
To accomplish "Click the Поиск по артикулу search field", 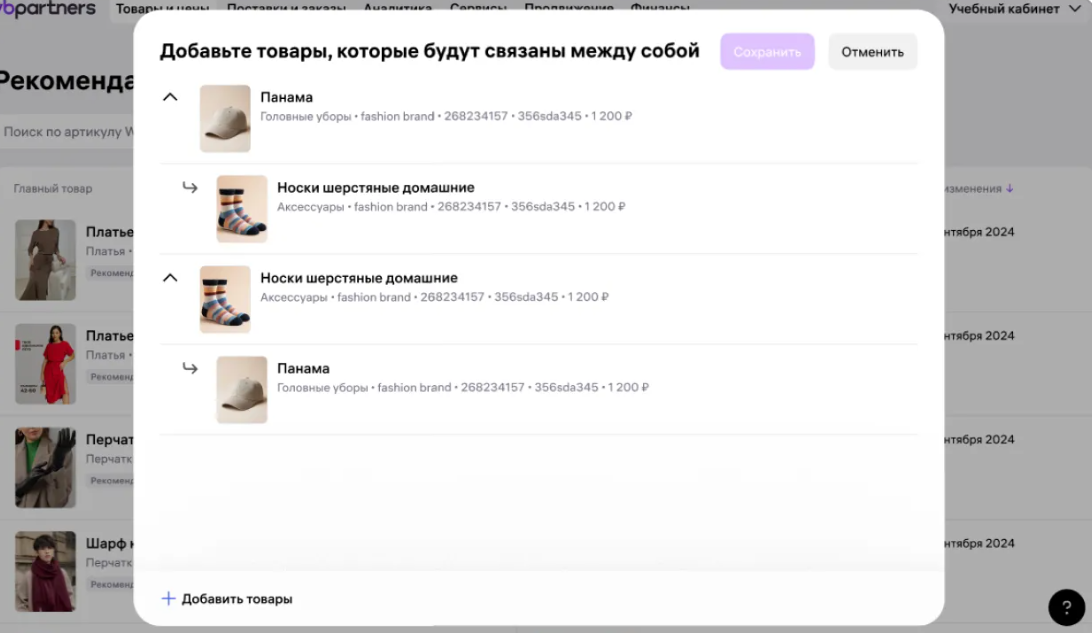I will pos(65,132).
